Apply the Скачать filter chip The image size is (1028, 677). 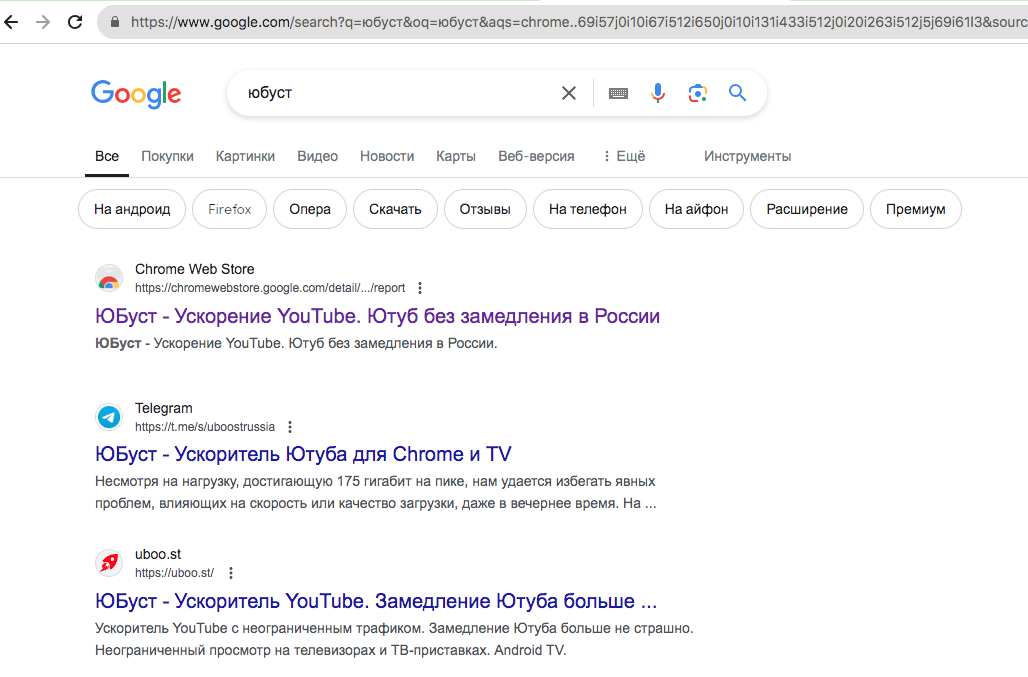[395, 209]
